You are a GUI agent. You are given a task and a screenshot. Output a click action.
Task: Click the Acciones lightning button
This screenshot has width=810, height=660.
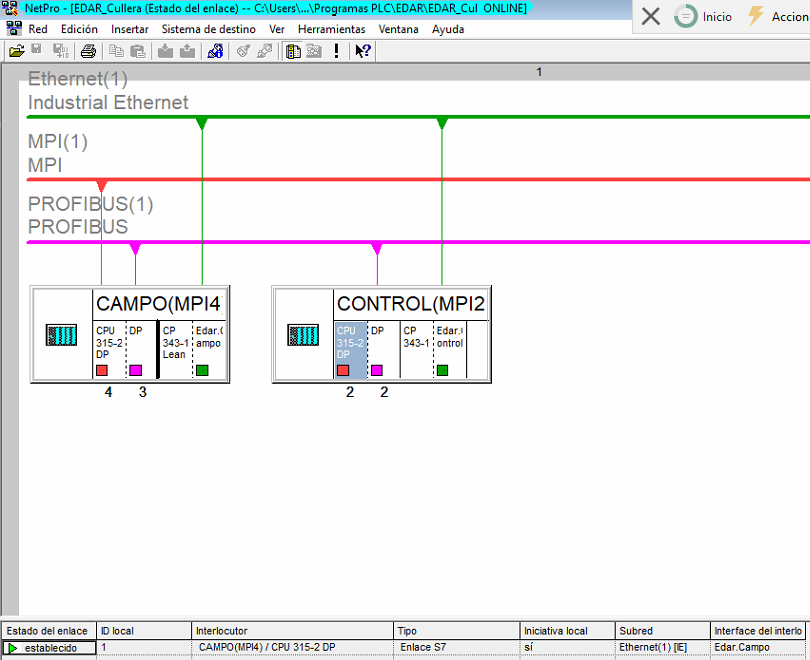(x=777, y=16)
